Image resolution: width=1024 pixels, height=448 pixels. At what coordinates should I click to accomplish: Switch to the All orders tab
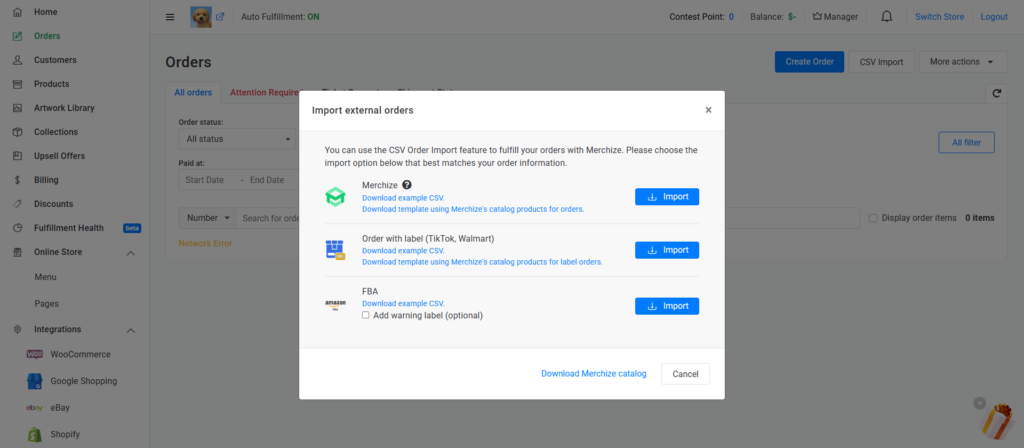(x=193, y=93)
